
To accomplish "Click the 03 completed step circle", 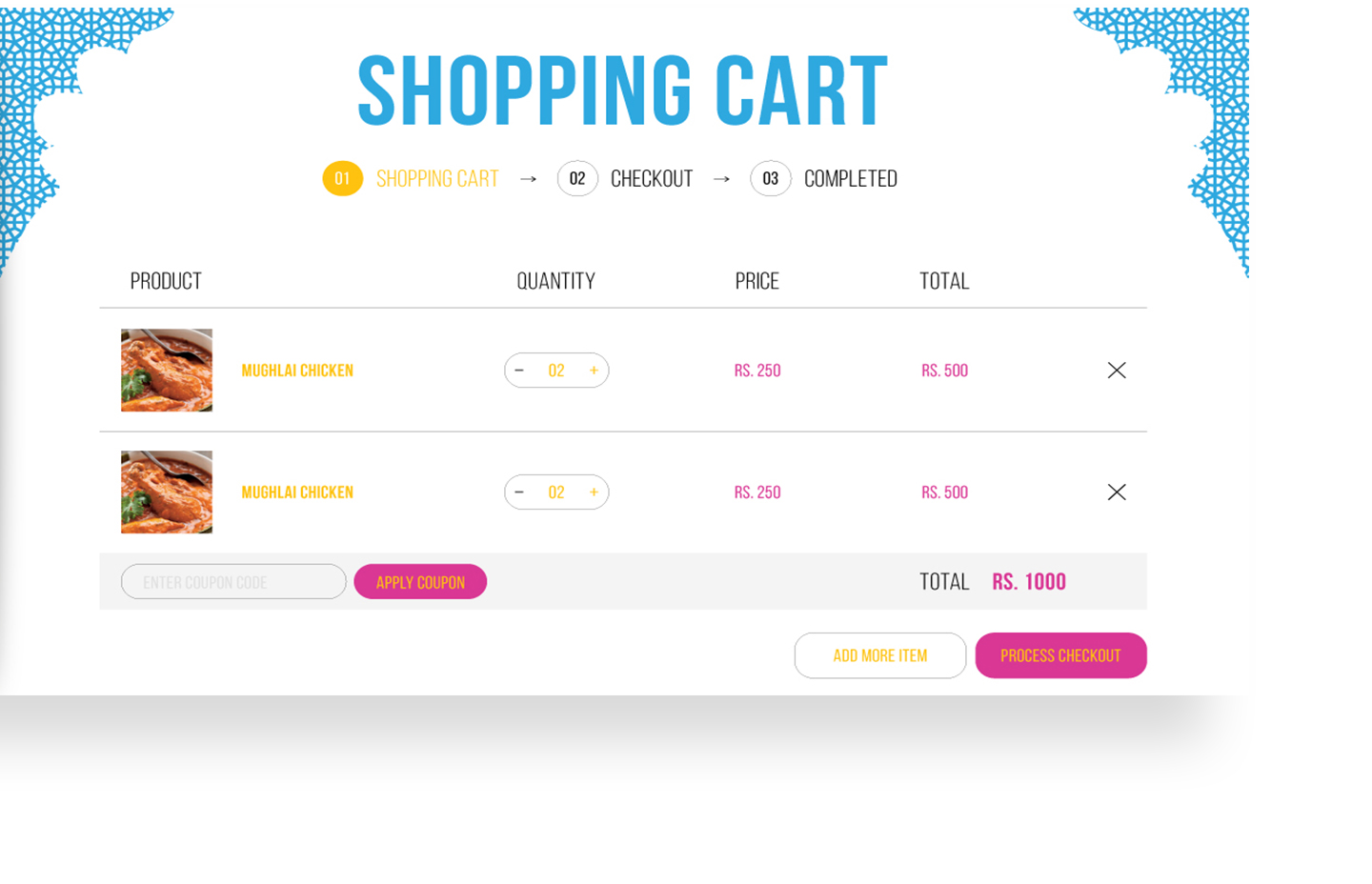I will 771,178.
